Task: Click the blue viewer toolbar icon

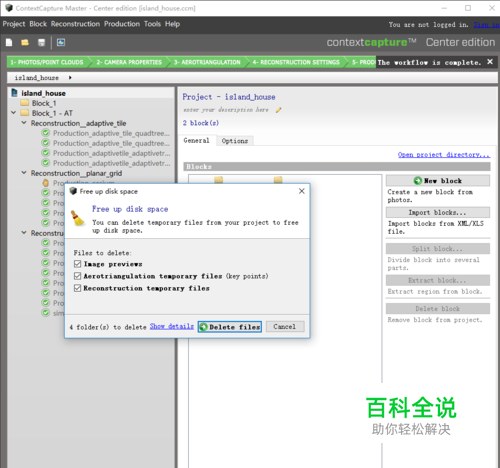Action: (61, 42)
